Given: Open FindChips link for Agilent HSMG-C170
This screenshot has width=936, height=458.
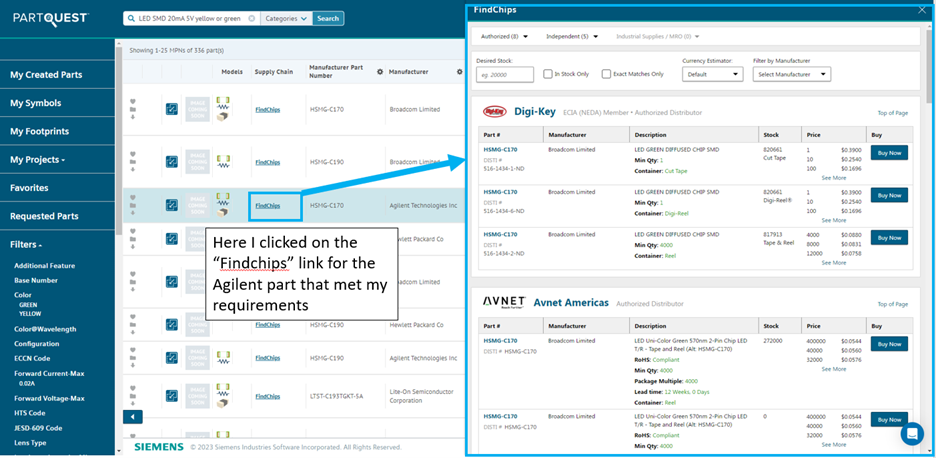Looking at the screenshot, I should click(267, 205).
